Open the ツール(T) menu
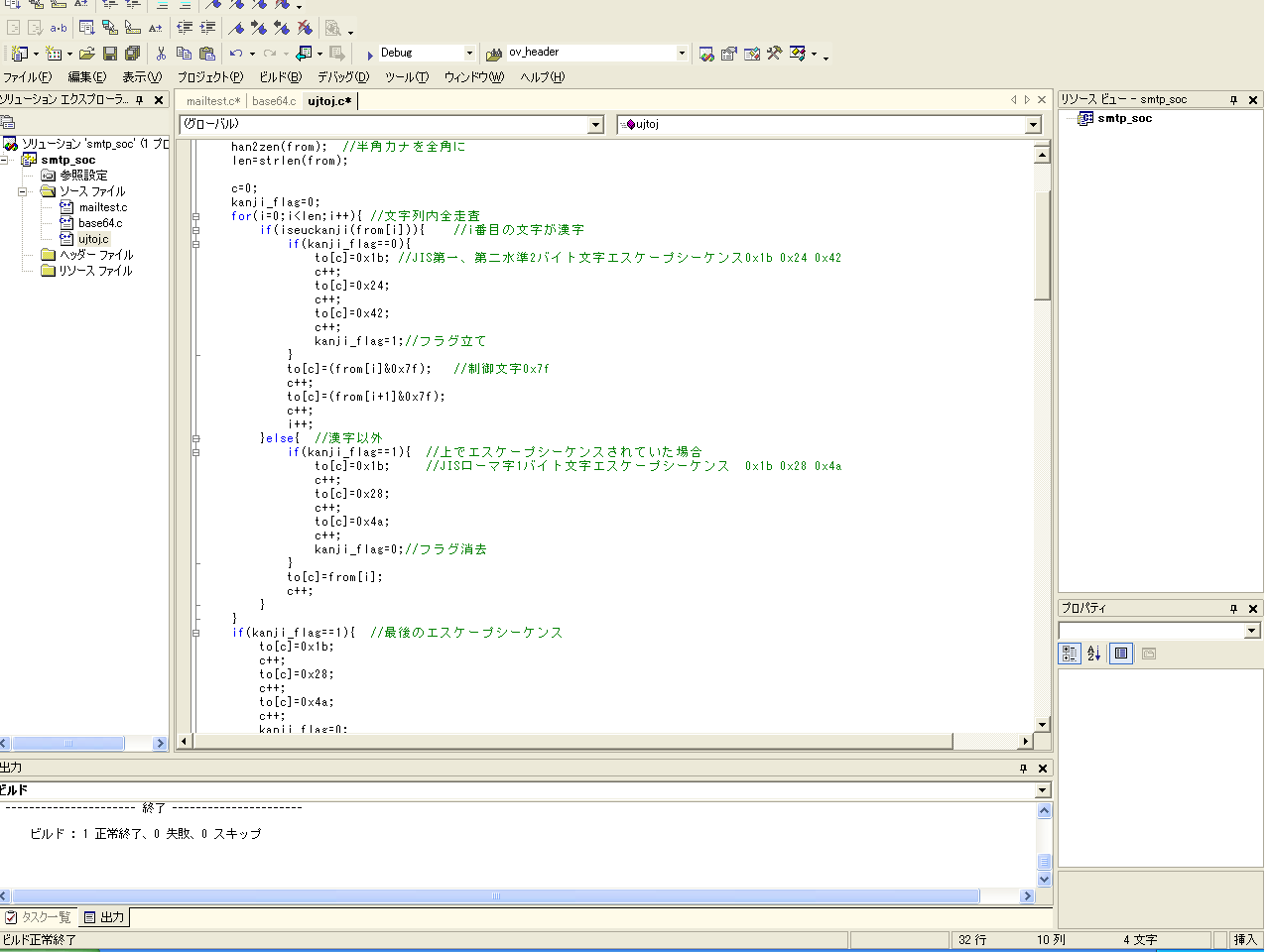Screen dimensions: 1270x952 (407, 77)
